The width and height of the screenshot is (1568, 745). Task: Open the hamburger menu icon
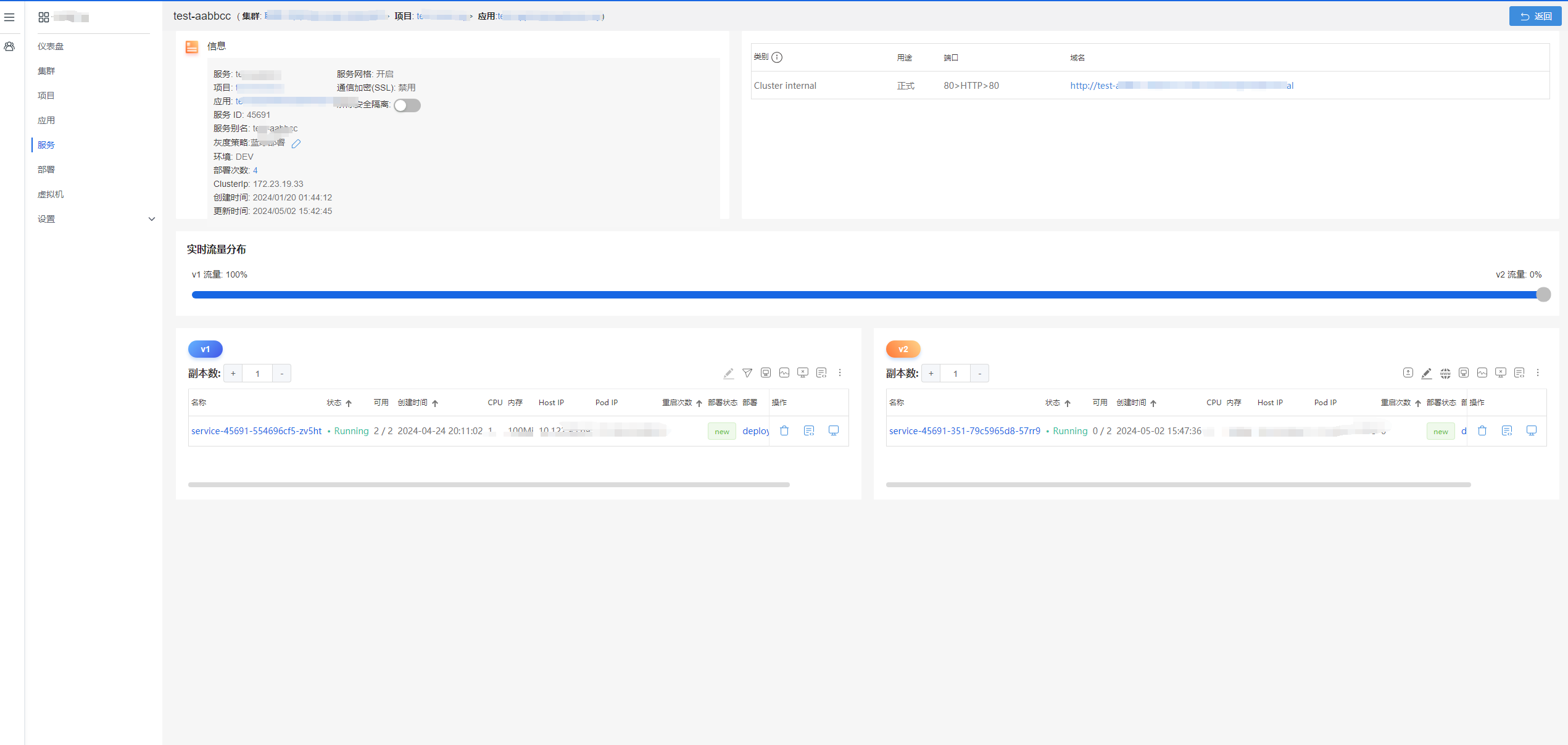[9, 17]
